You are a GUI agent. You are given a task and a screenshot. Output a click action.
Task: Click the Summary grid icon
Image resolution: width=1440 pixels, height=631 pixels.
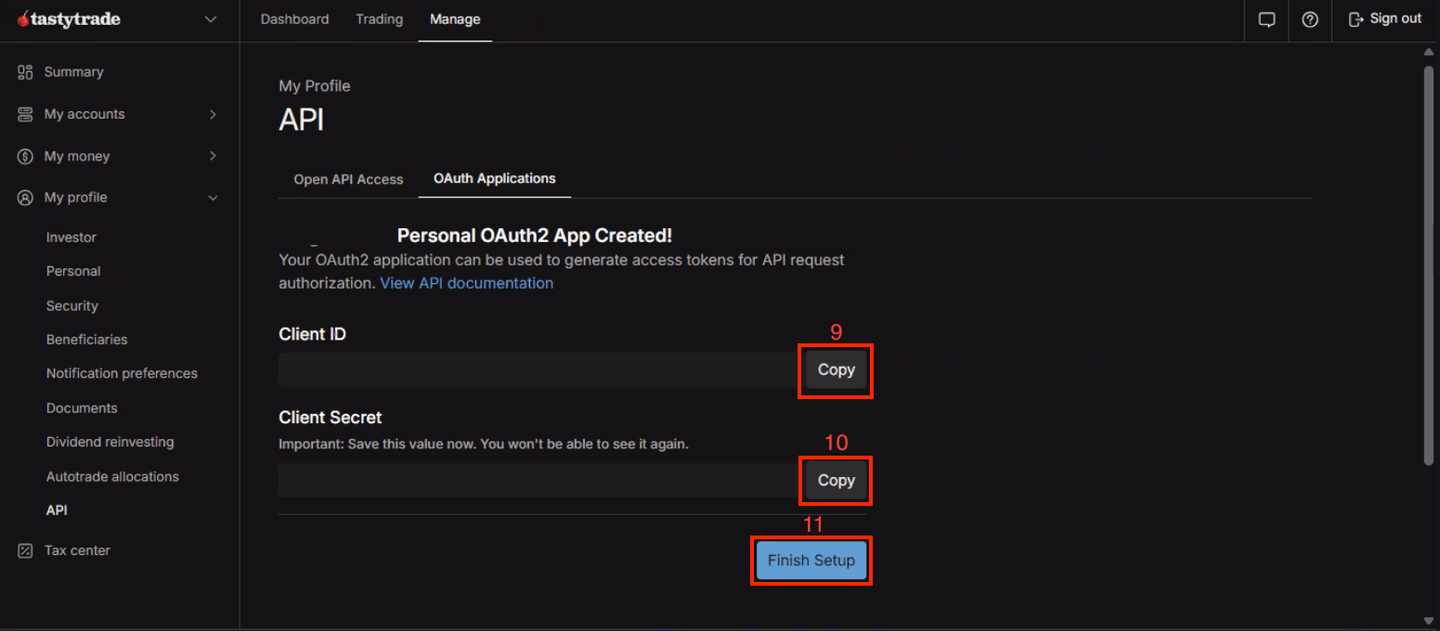tap(25, 72)
